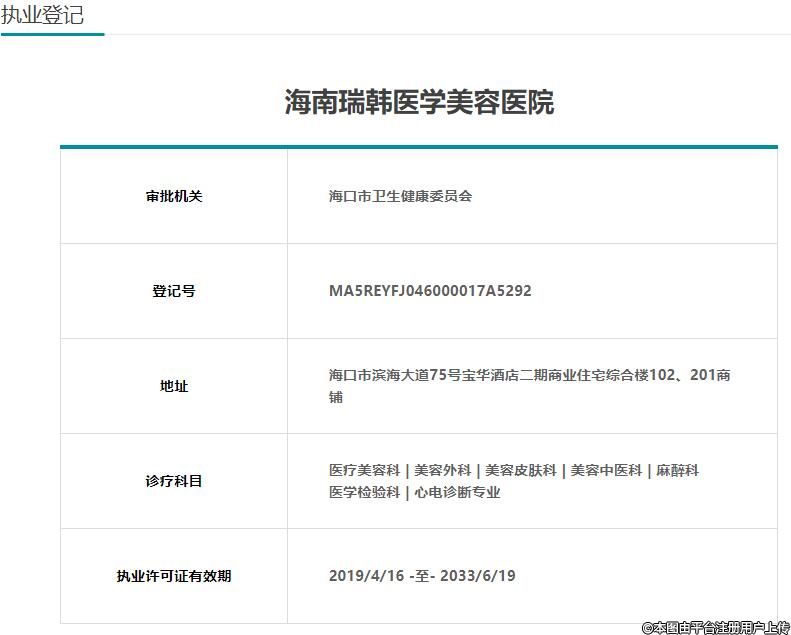Click the start date 2019/4/16
The width and height of the screenshot is (791, 635).
click(x=366, y=576)
